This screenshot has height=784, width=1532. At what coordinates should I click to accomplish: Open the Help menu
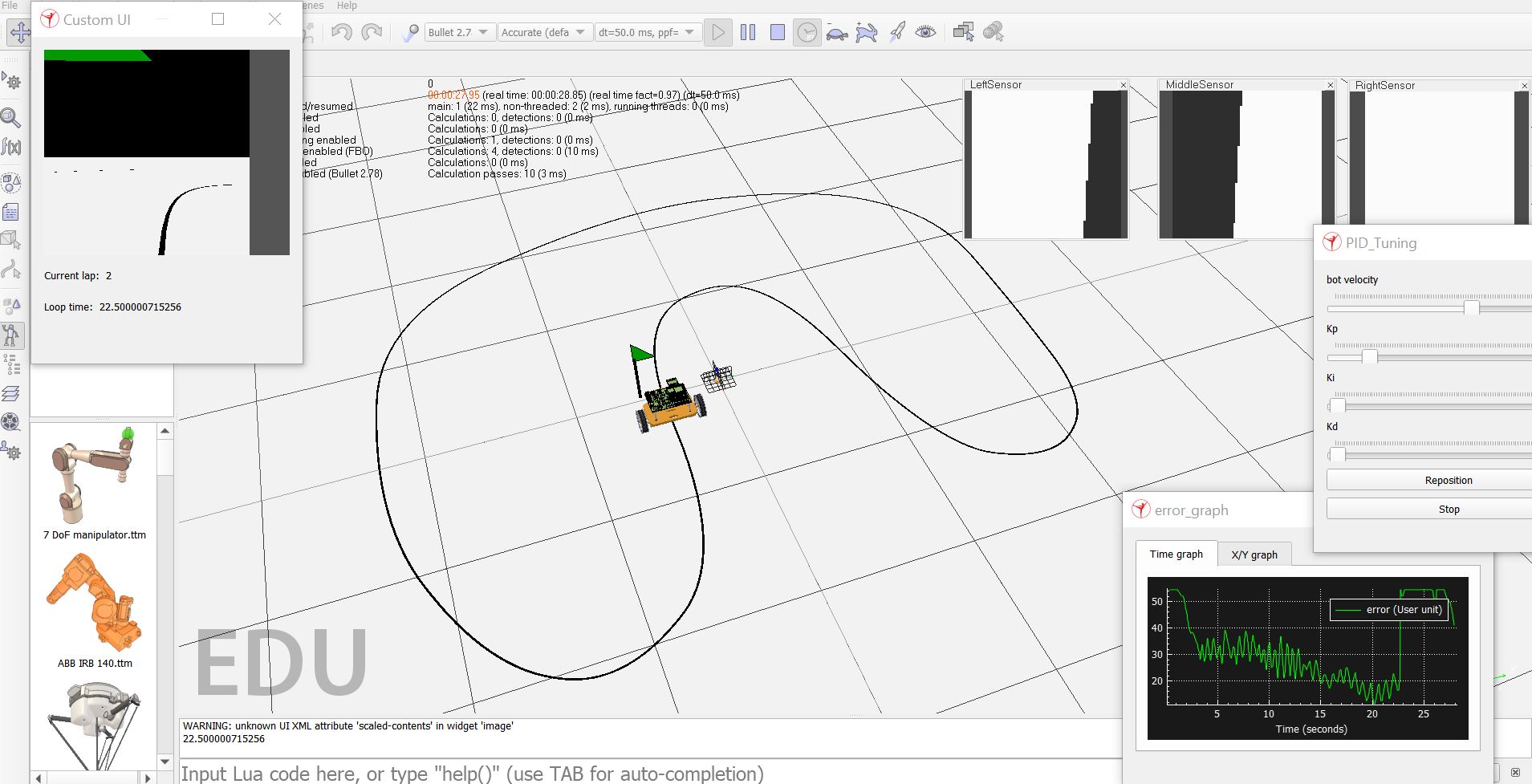pos(347,6)
